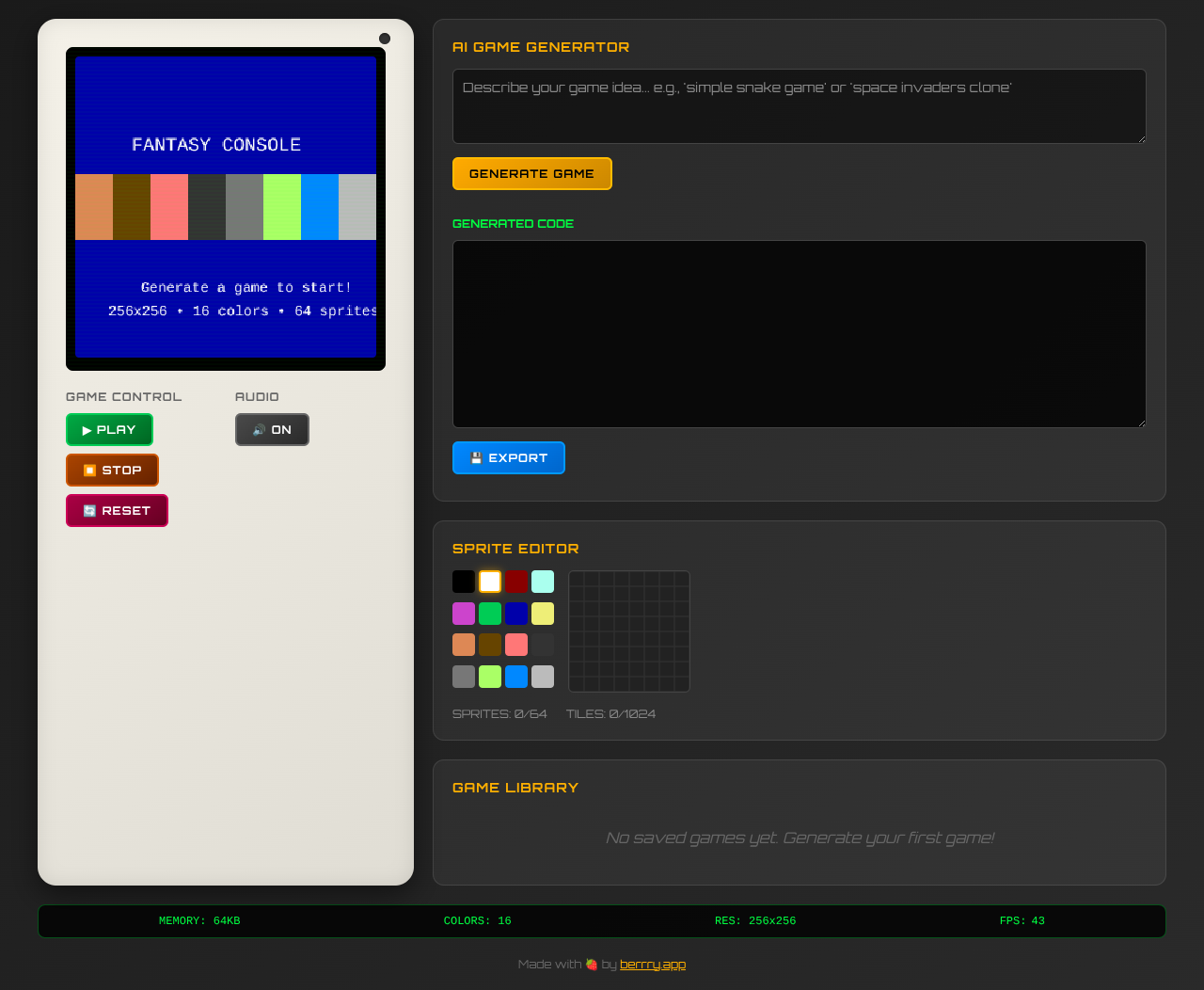Toggle the game screen display area
The height and width of the screenshot is (990, 1204).
click(226, 209)
